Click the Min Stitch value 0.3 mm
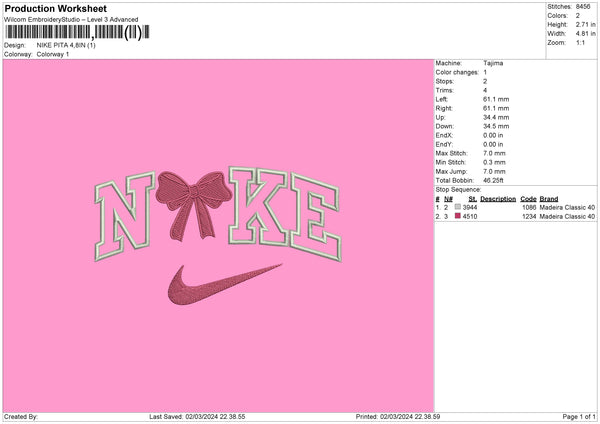The width and height of the screenshot is (600, 424). pos(494,162)
